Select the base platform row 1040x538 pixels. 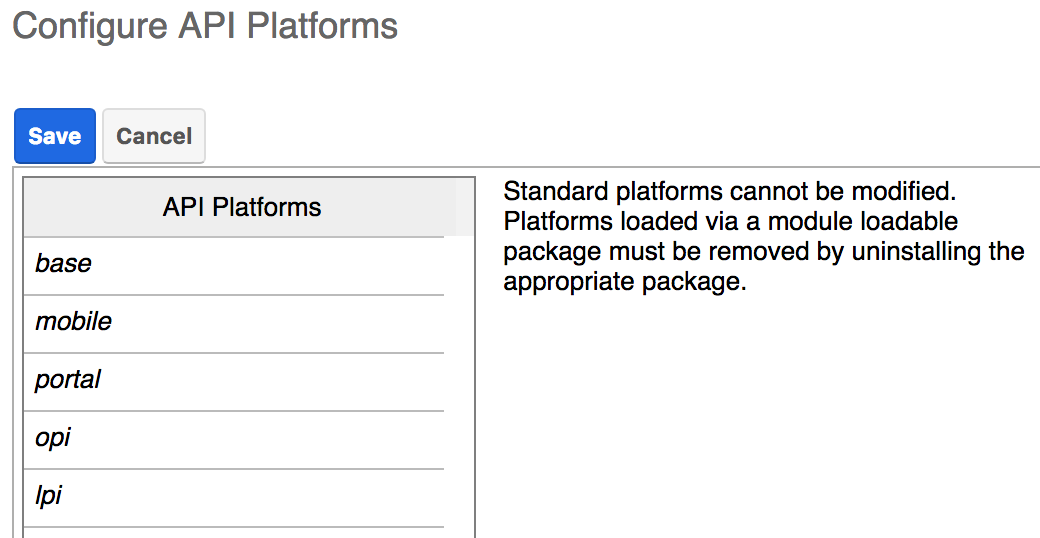coord(233,265)
